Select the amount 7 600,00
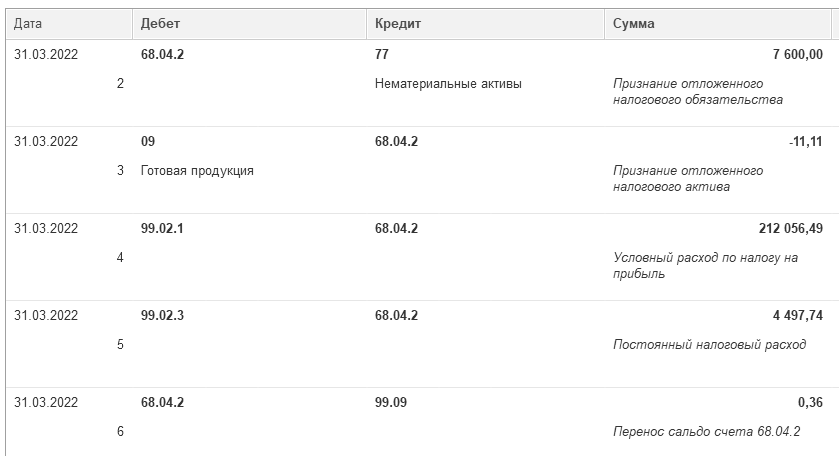The width and height of the screenshot is (839, 456). point(798,55)
